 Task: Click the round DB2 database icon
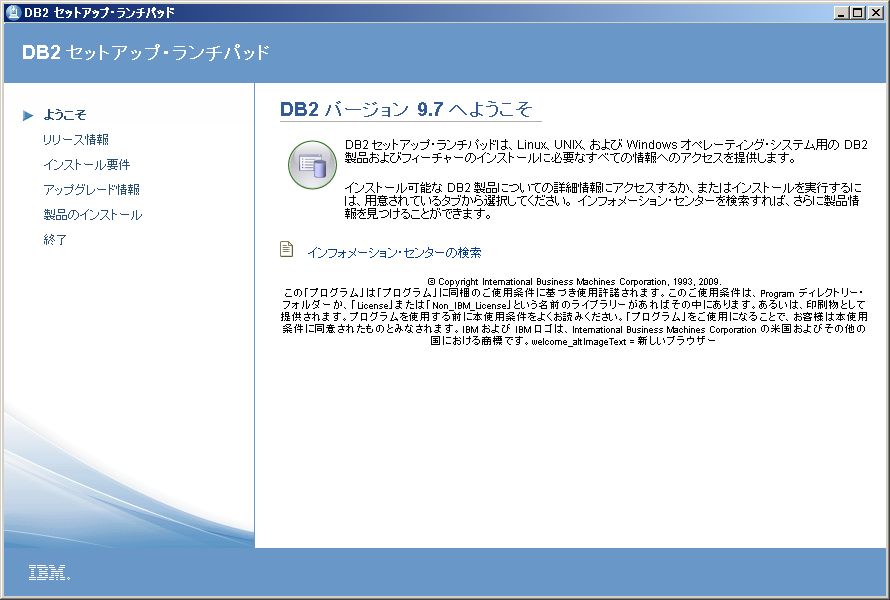pyautogui.click(x=312, y=165)
